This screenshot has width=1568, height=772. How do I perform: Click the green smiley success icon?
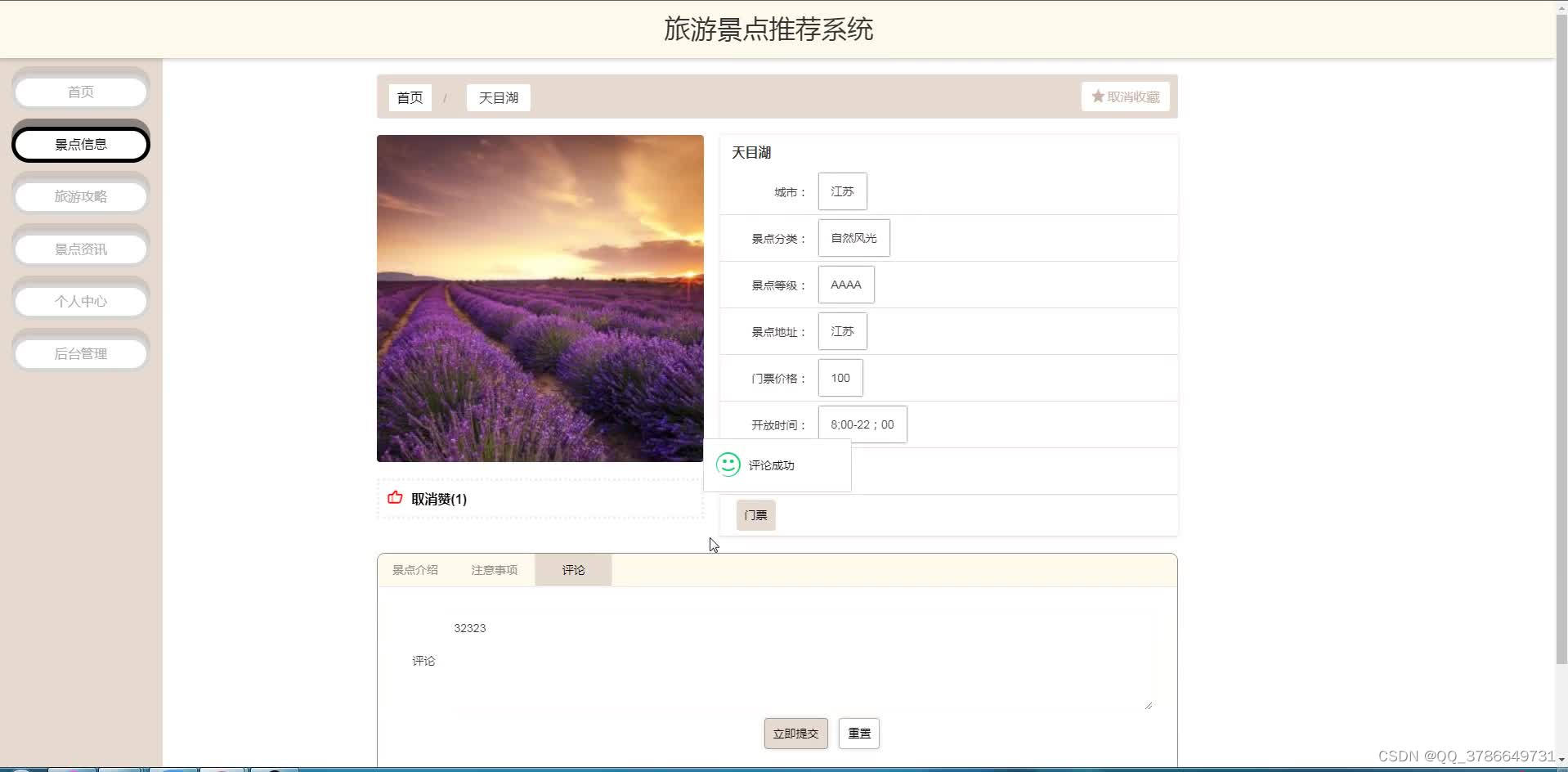pos(728,465)
